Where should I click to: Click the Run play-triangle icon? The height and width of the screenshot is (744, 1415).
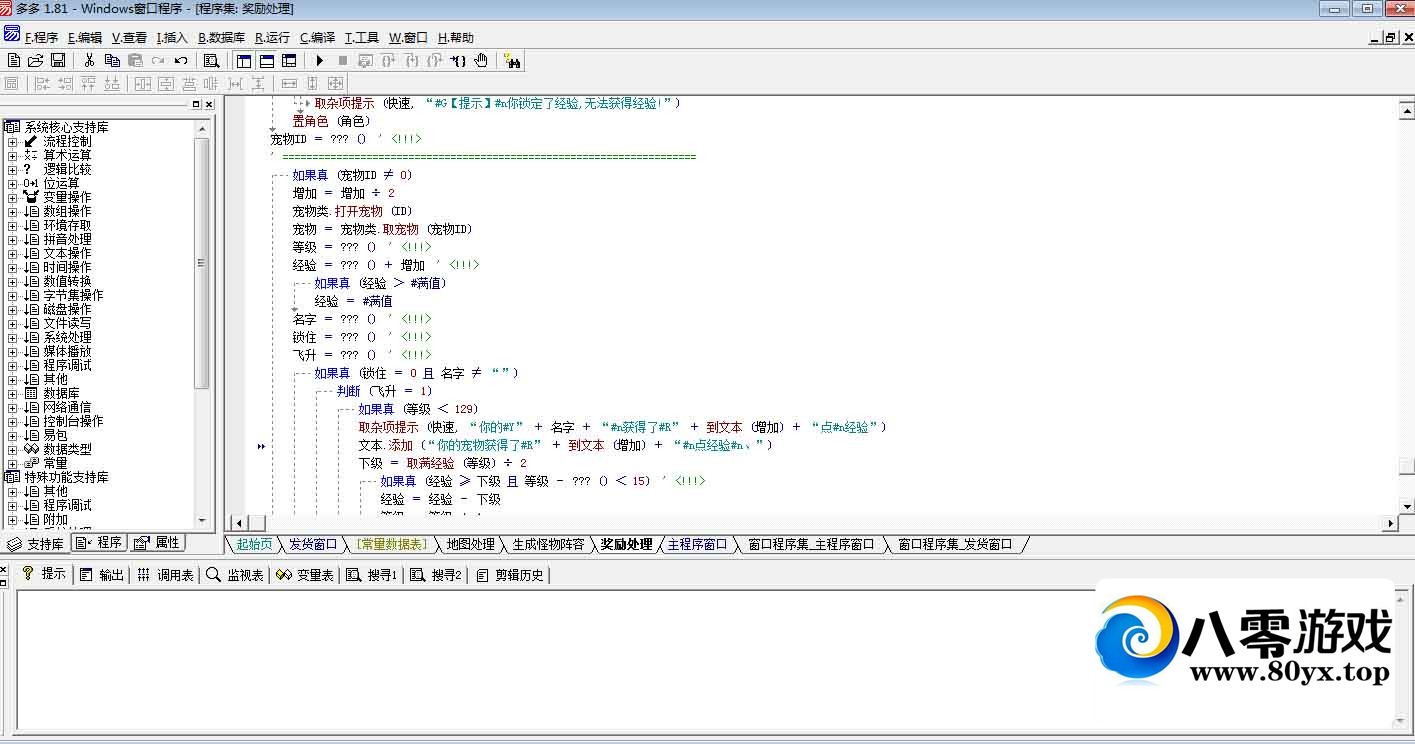320,61
